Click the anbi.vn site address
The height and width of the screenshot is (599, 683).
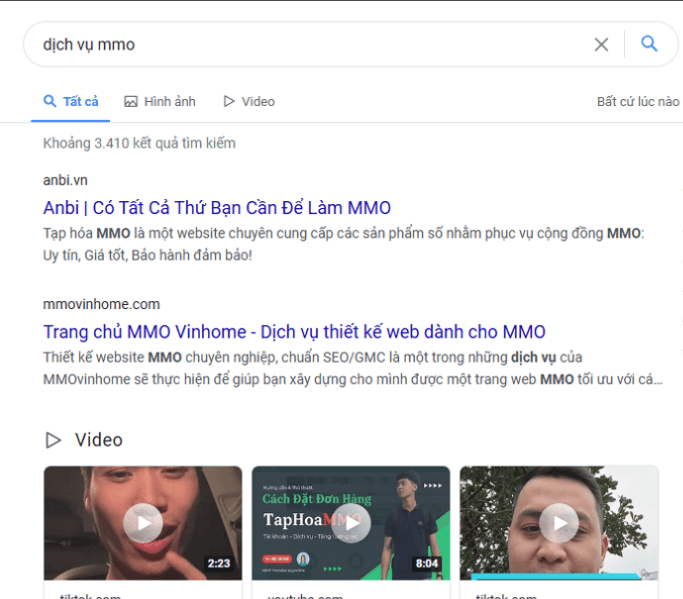65,180
